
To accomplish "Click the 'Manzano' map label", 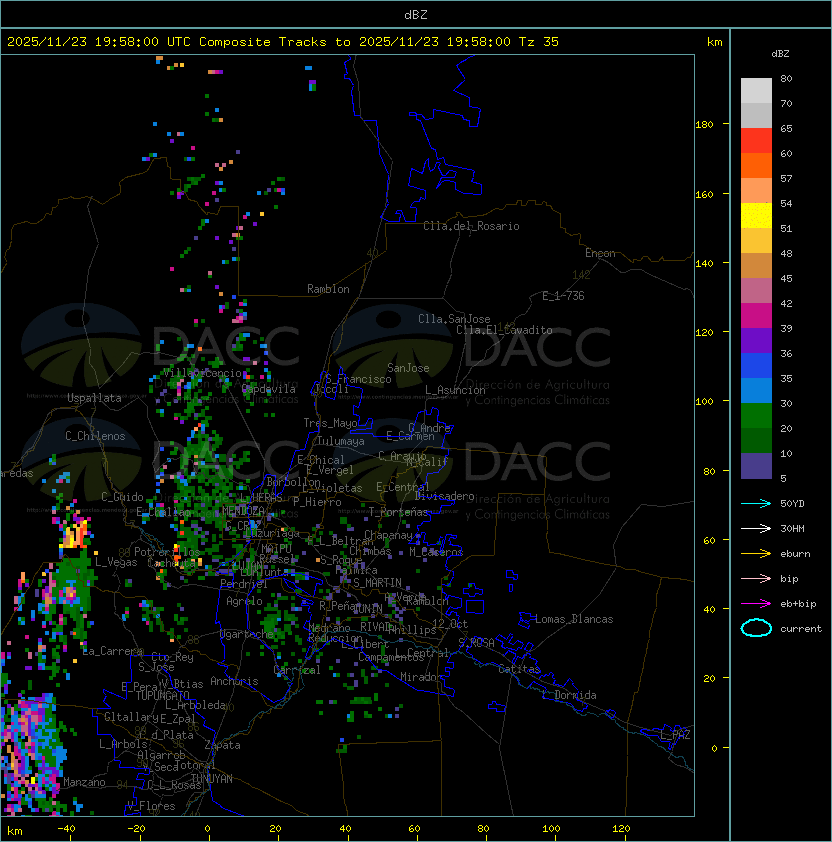I will [84, 782].
